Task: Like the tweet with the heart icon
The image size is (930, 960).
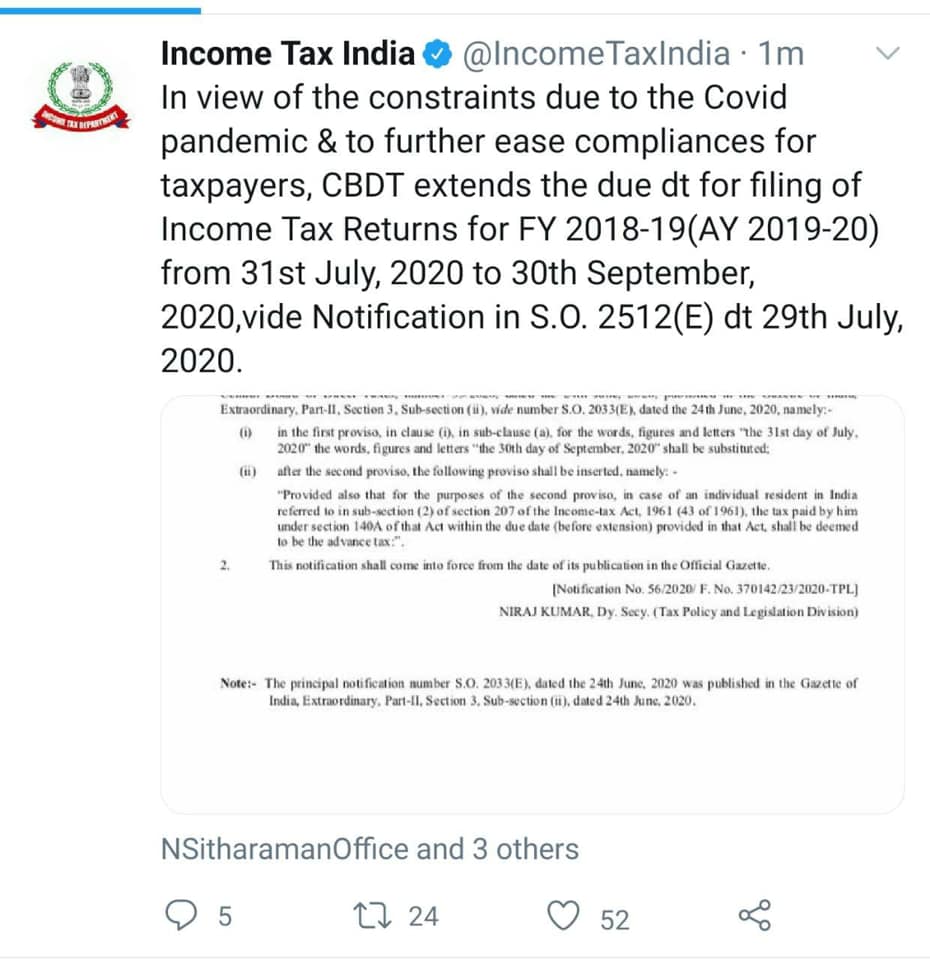Action: click(563, 915)
